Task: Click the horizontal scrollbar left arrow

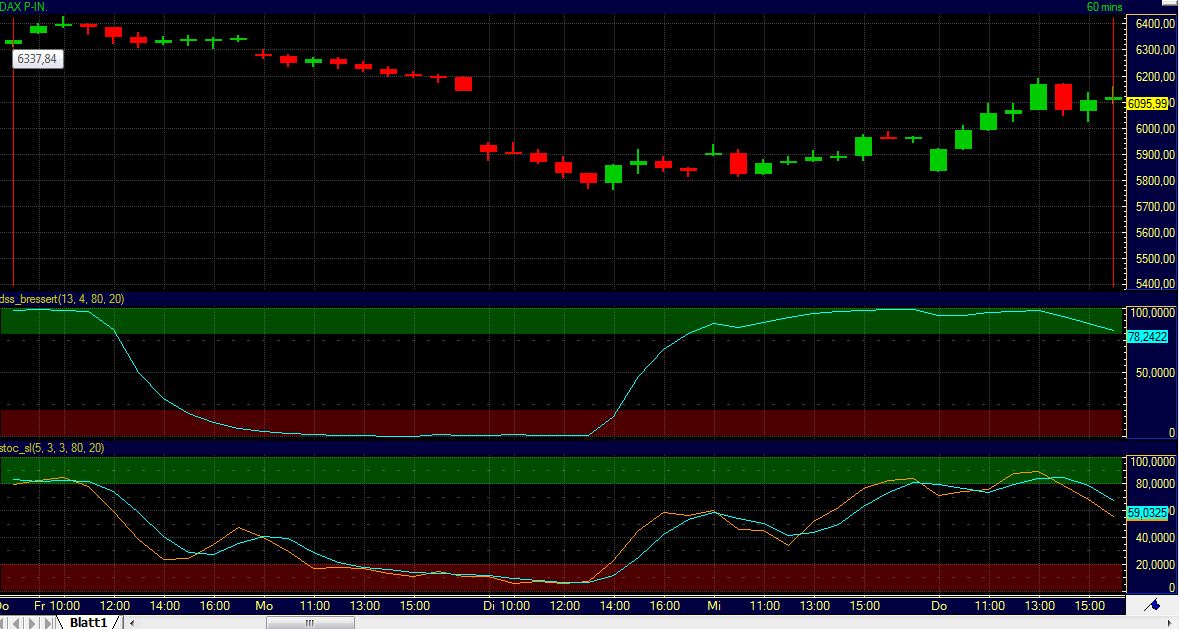Action: (132, 623)
